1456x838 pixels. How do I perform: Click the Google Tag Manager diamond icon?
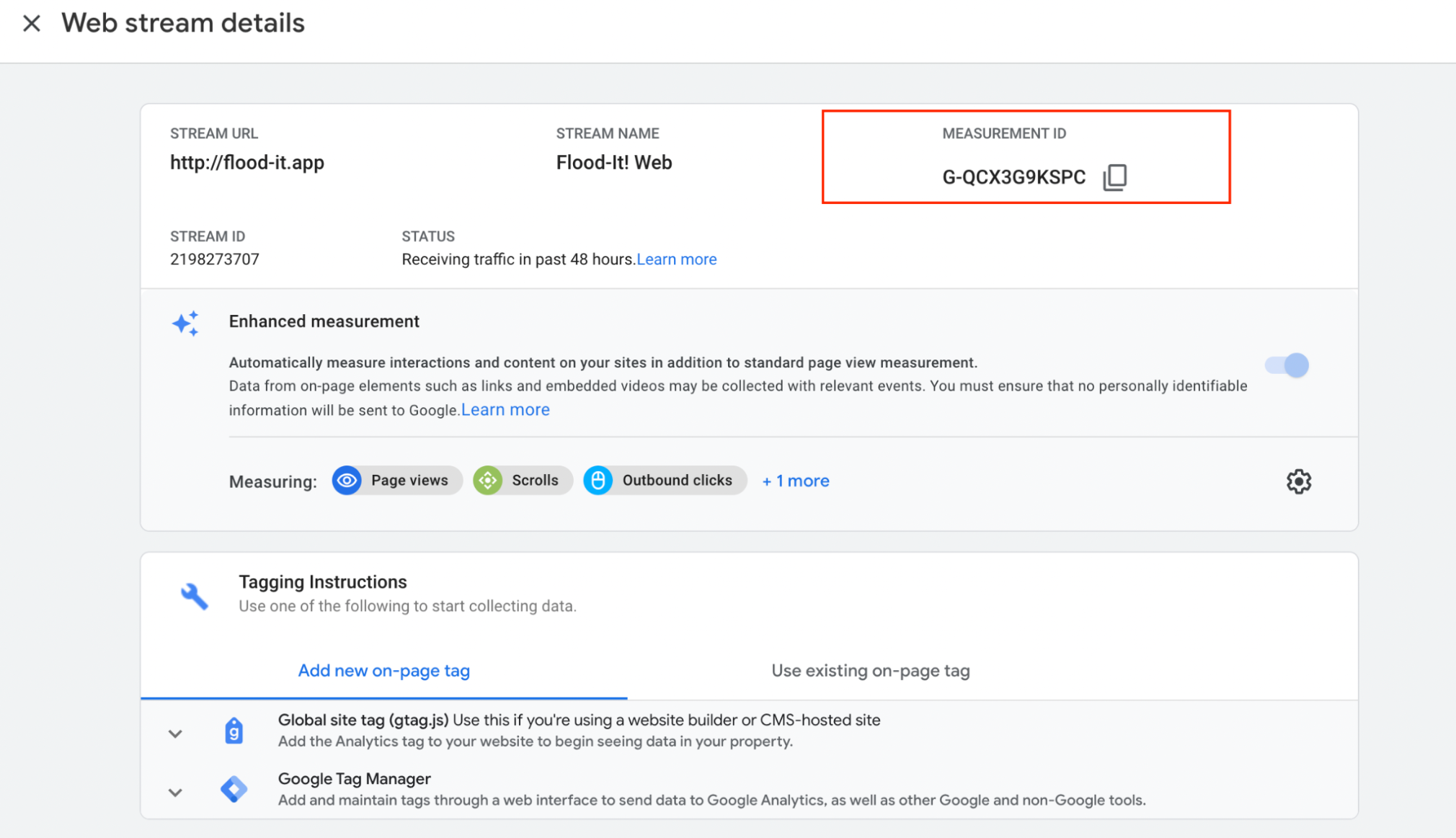coord(234,790)
